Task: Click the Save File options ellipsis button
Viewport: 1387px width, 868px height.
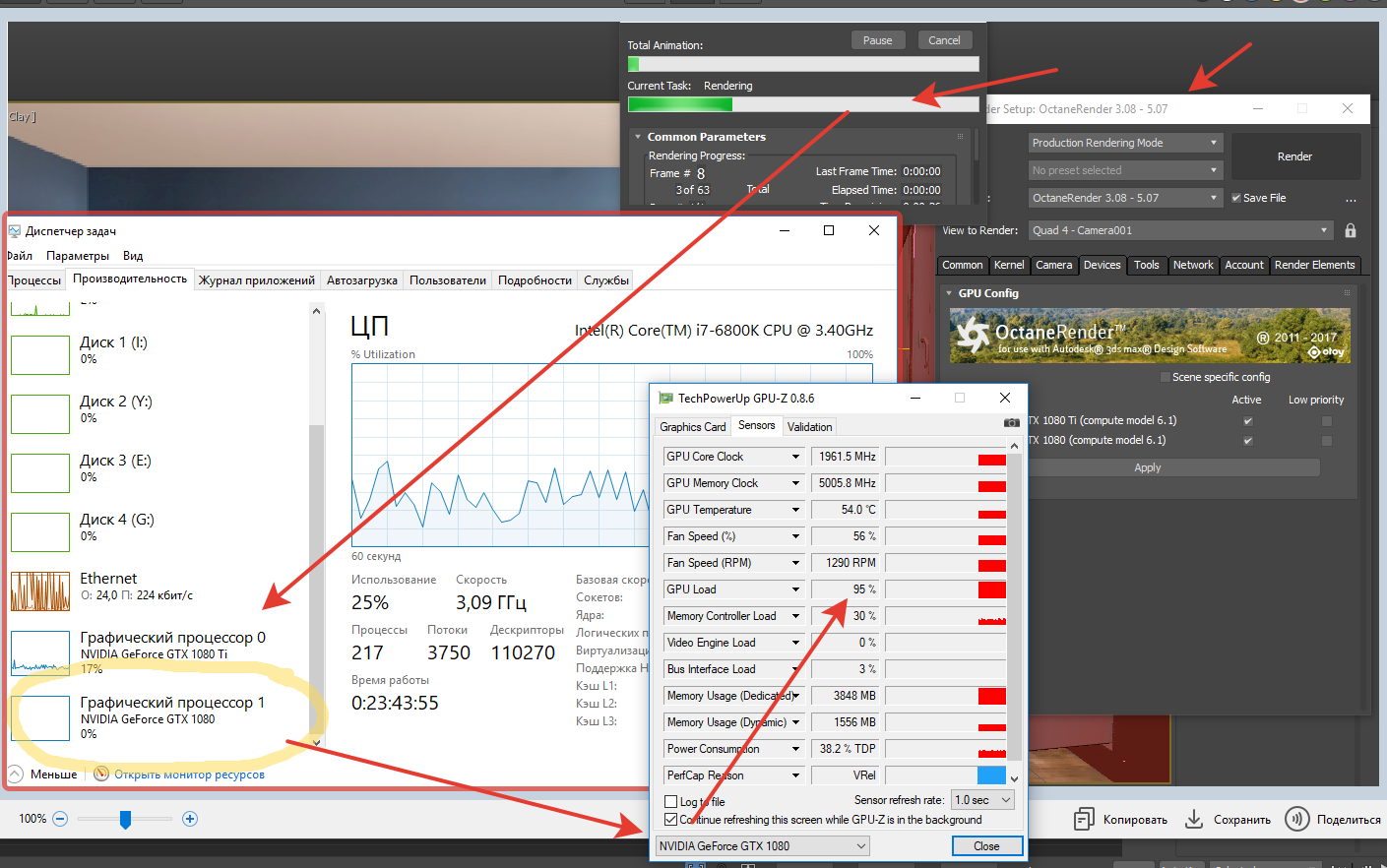Action: click(1351, 199)
